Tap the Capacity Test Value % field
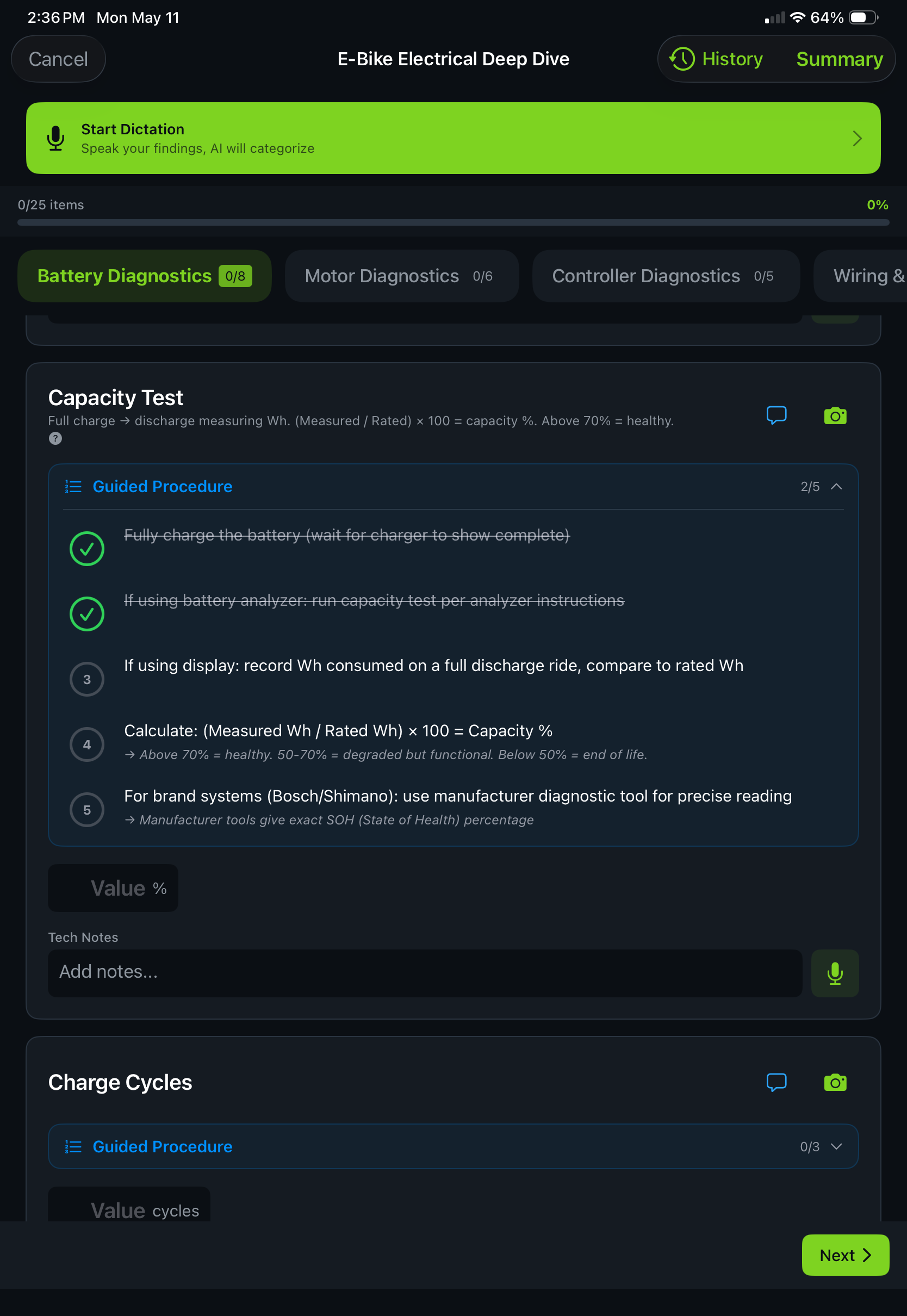The width and height of the screenshot is (907, 1316). 113,889
